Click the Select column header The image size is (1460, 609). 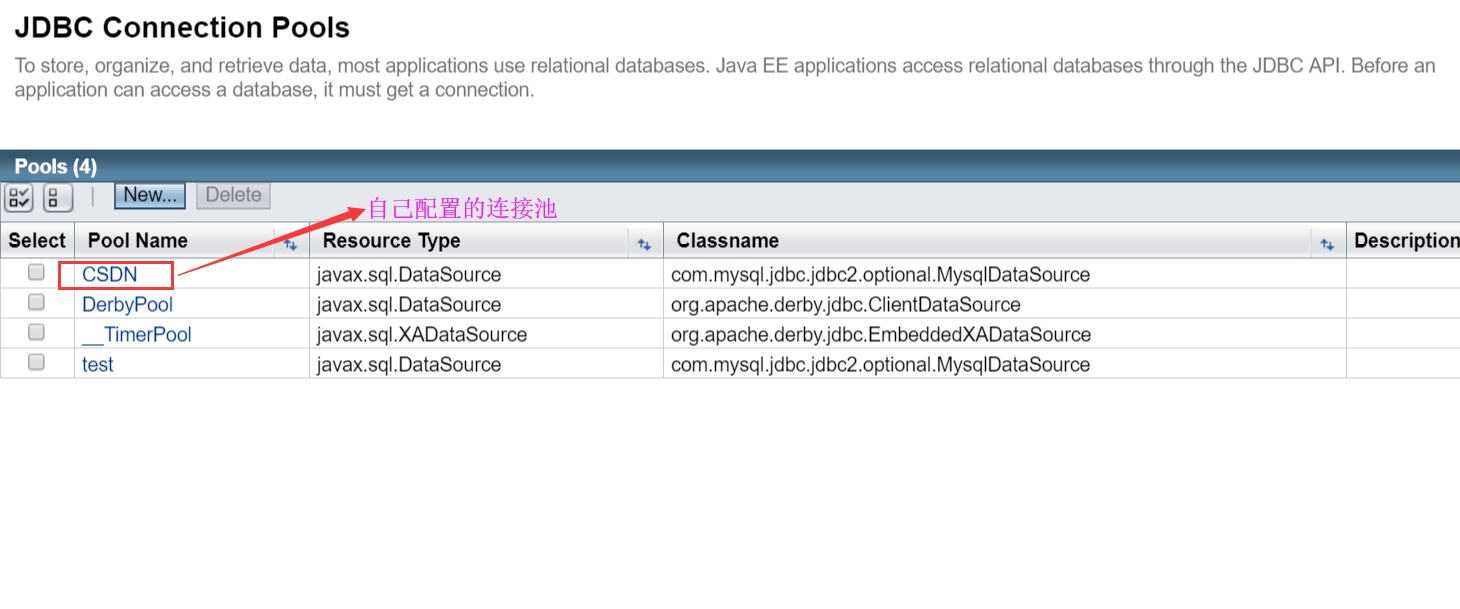pos(37,240)
